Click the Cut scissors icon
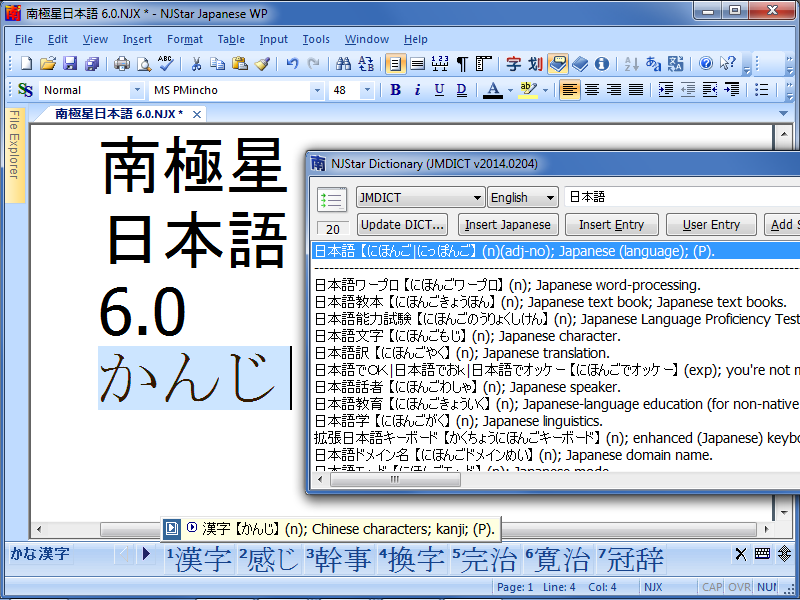The image size is (800, 600). [196, 64]
